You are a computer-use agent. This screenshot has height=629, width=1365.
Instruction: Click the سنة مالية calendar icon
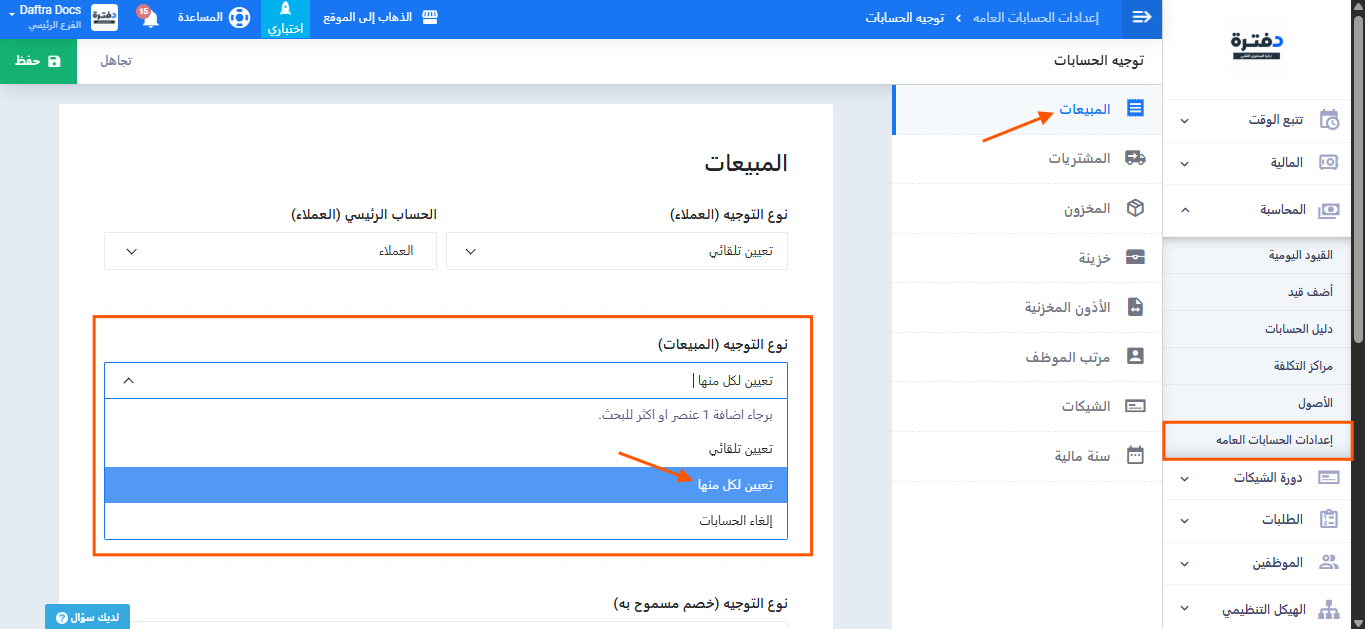point(1135,455)
